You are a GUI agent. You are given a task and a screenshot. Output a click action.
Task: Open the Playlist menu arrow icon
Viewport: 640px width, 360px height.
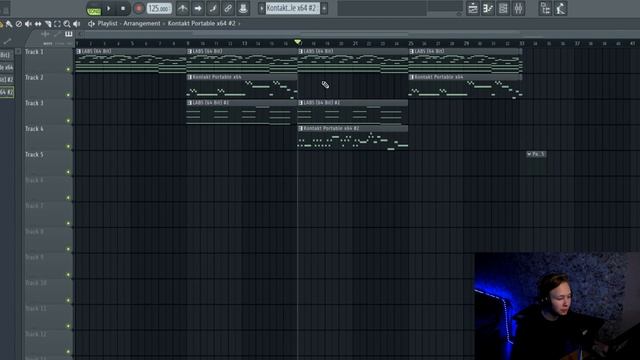click(x=91, y=24)
